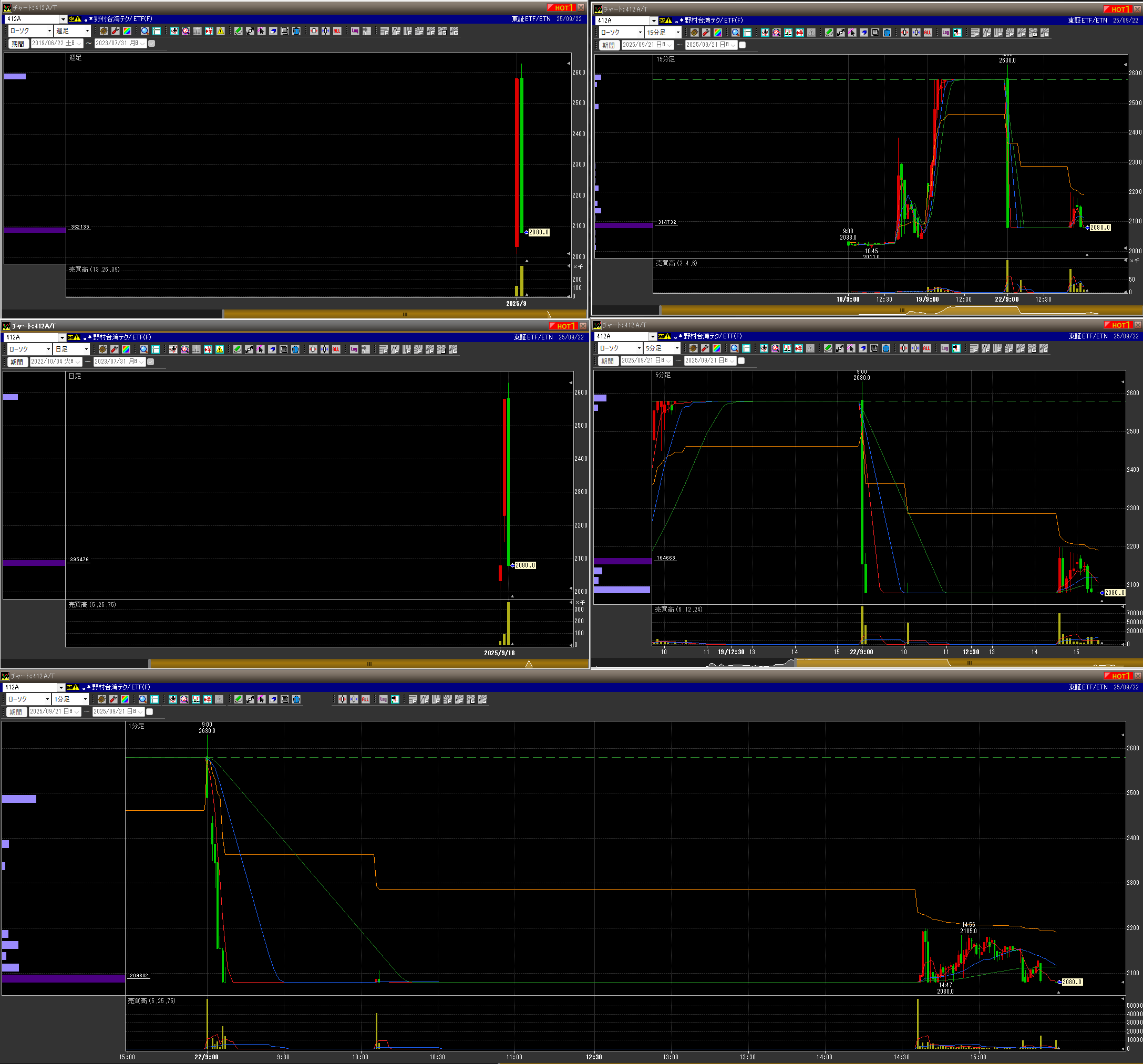The image size is (1143, 1064).
Task: Click the magnifier zoom icon in 15-minute chart toolbar
Action: (x=735, y=33)
